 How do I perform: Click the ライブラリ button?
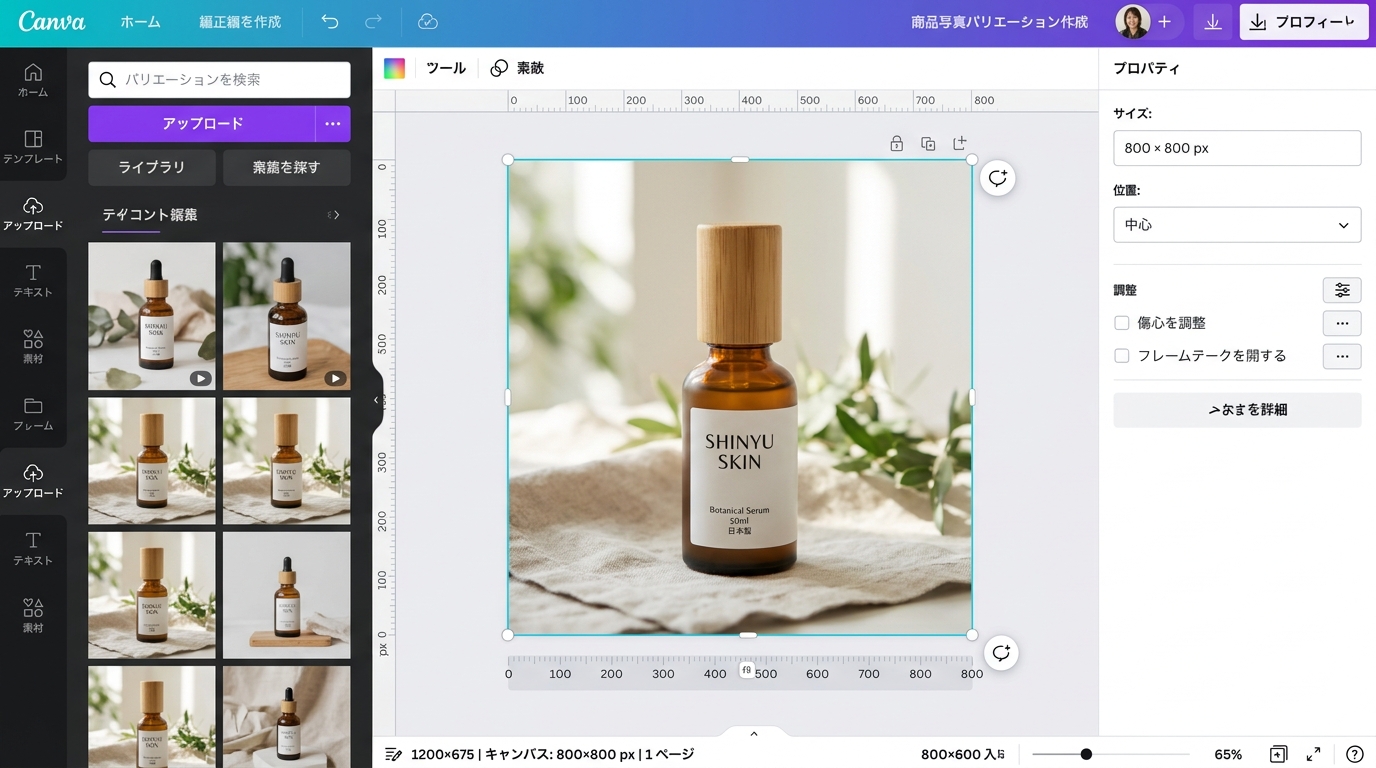pos(152,168)
